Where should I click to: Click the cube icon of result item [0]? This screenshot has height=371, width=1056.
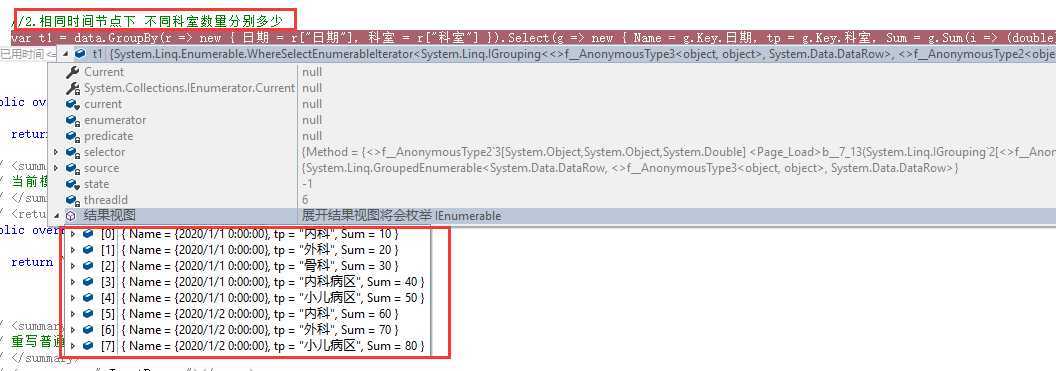(x=88, y=234)
